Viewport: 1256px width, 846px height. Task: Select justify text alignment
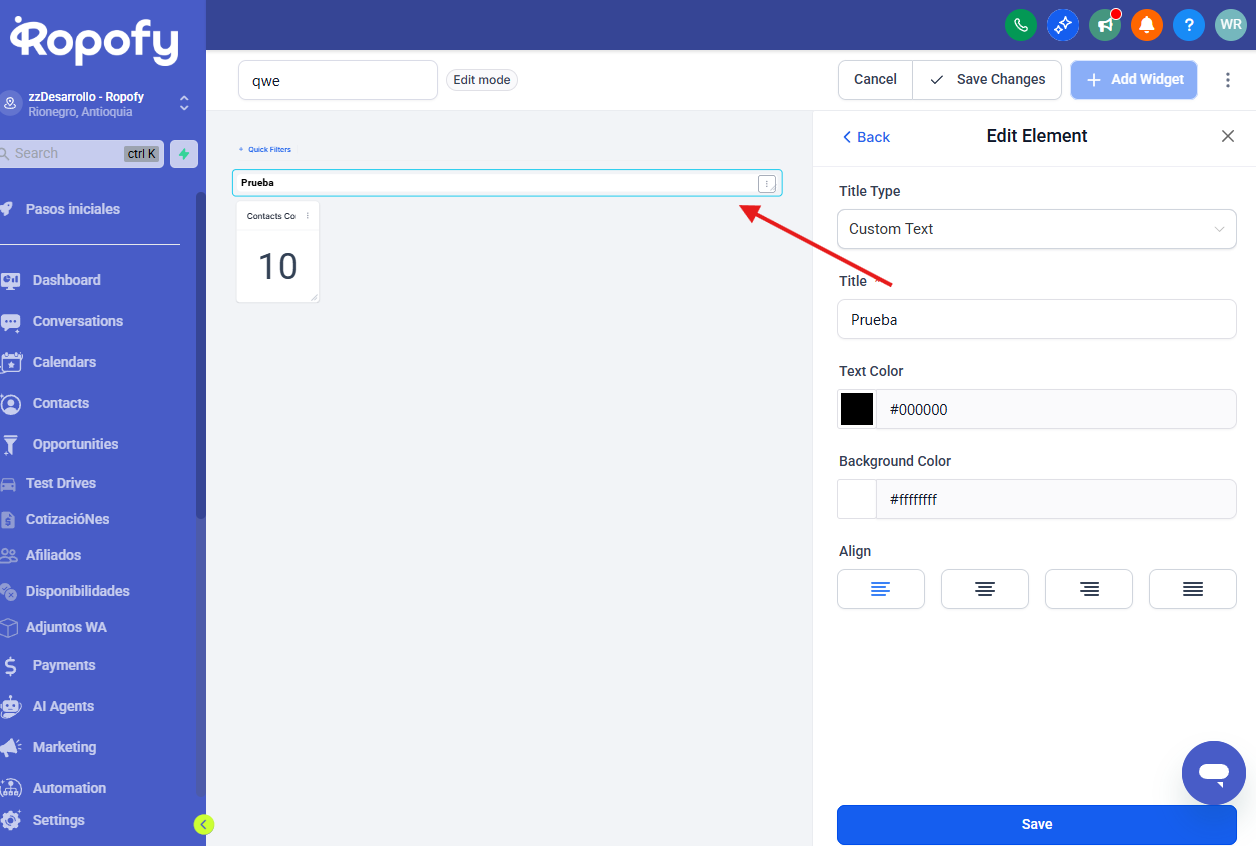click(1192, 589)
